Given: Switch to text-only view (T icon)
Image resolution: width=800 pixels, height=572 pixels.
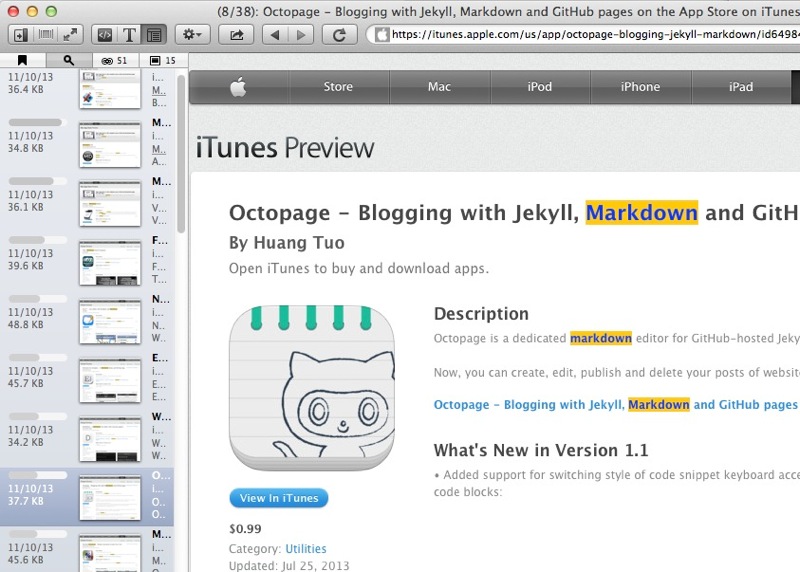Looking at the screenshot, I should click(x=129, y=35).
